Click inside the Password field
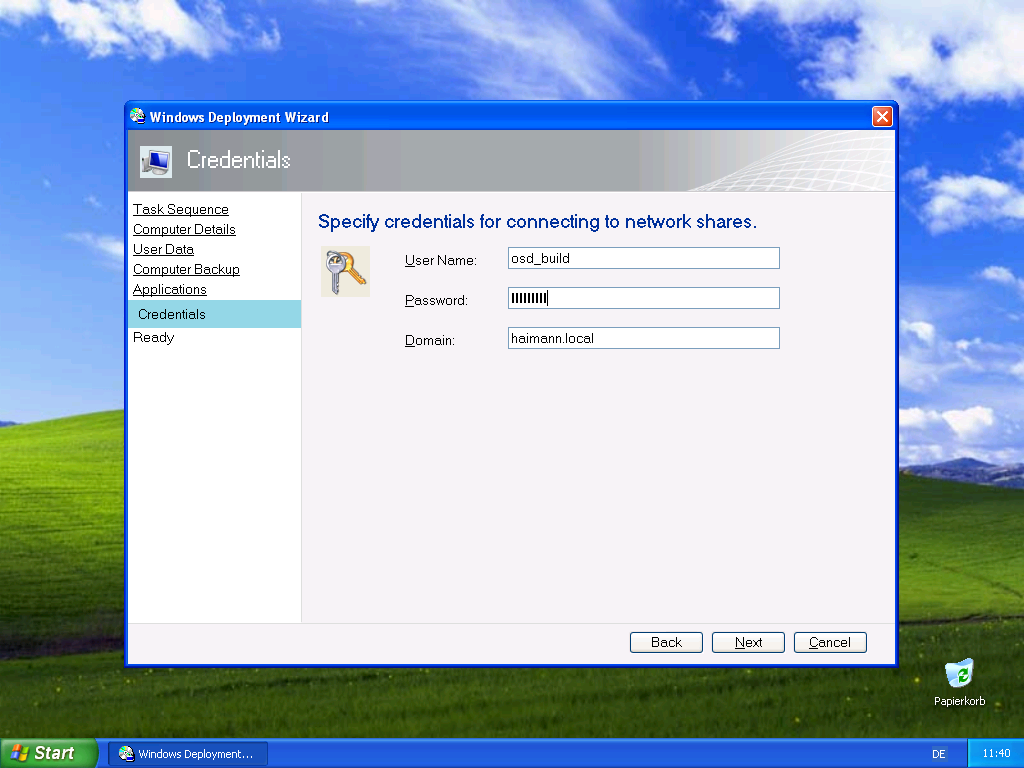 (644, 298)
